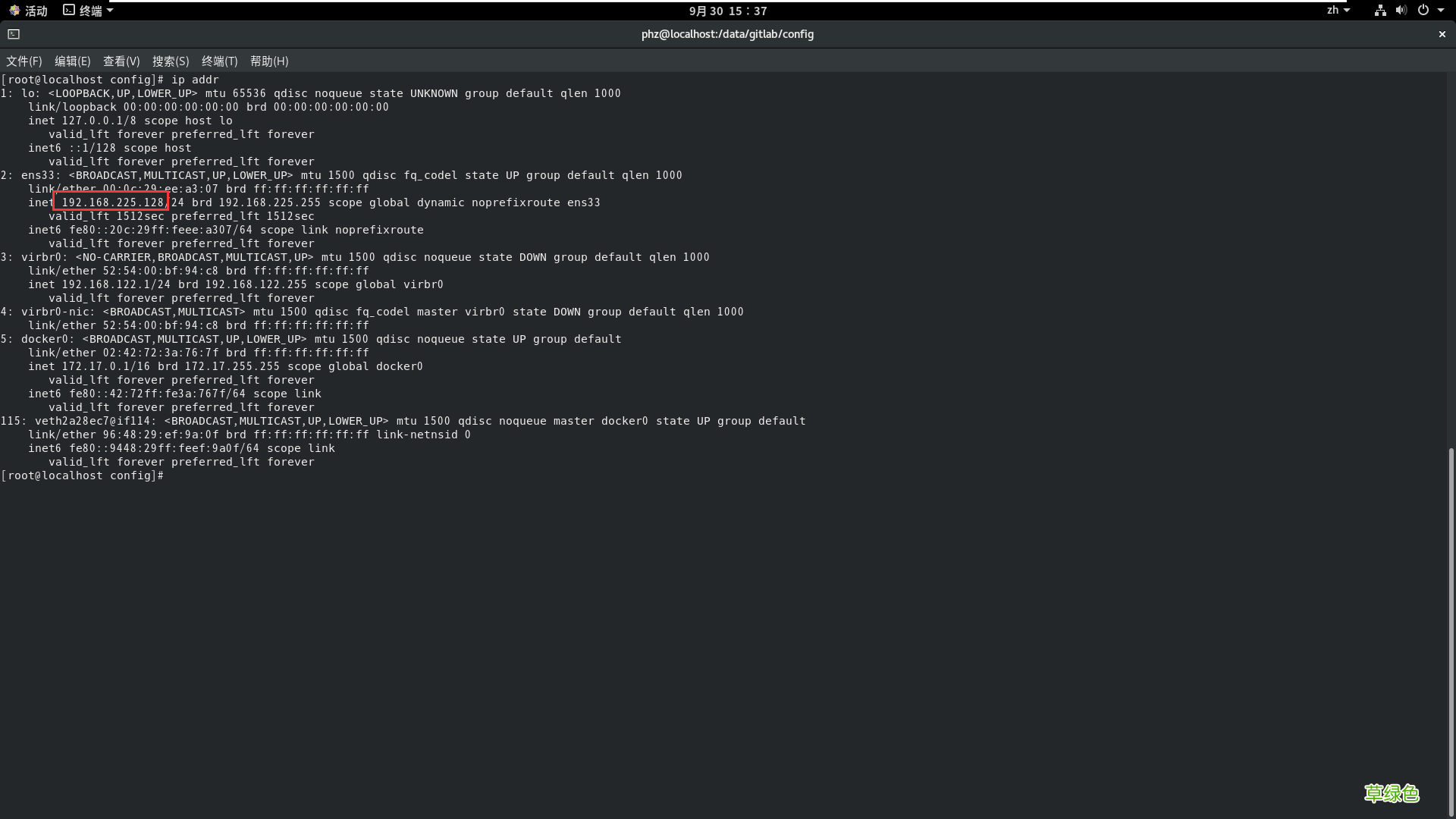Open the 编辑(E) menu
This screenshot has width=1456, height=819.
pos(73,61)
